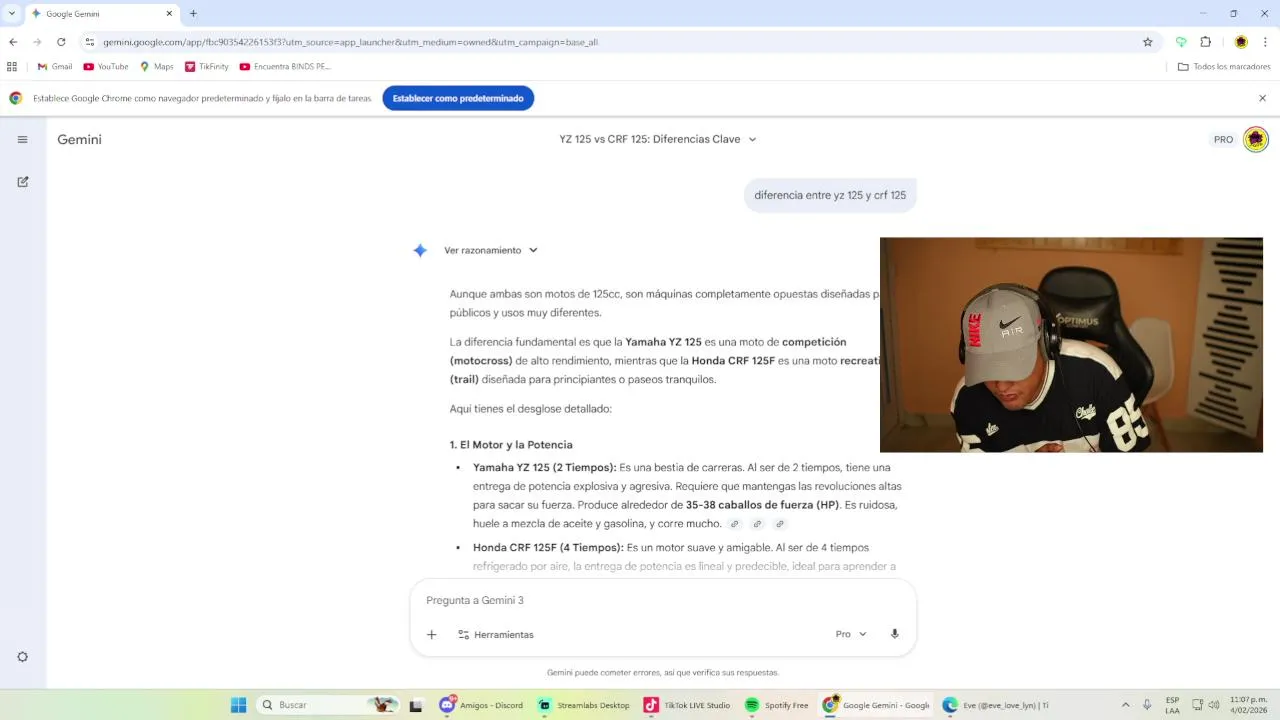Click the address bar URL
The image size is (1280, 720).
point(350,42)
